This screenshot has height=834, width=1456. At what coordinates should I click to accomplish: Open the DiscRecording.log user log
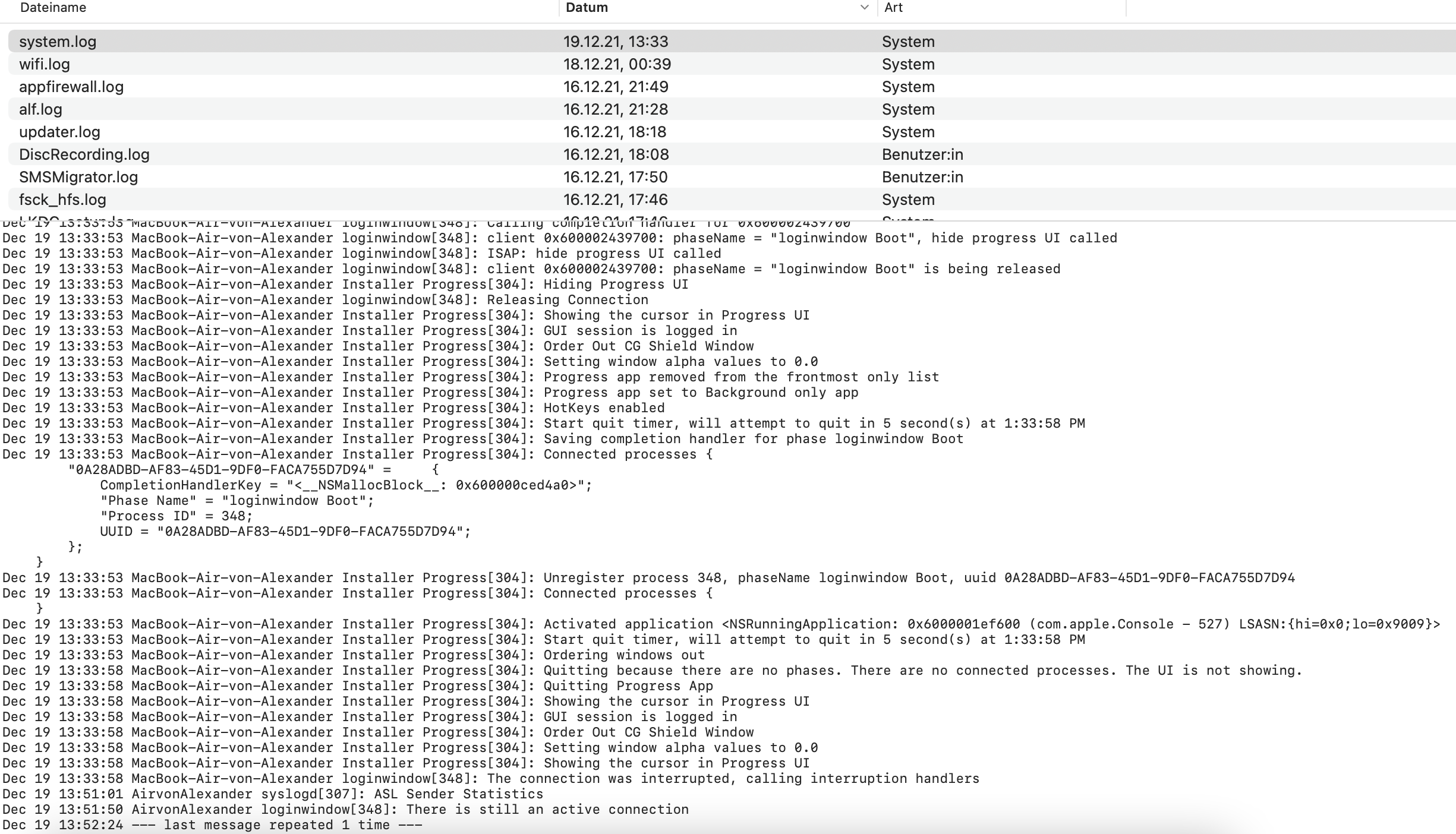point(84,154)
